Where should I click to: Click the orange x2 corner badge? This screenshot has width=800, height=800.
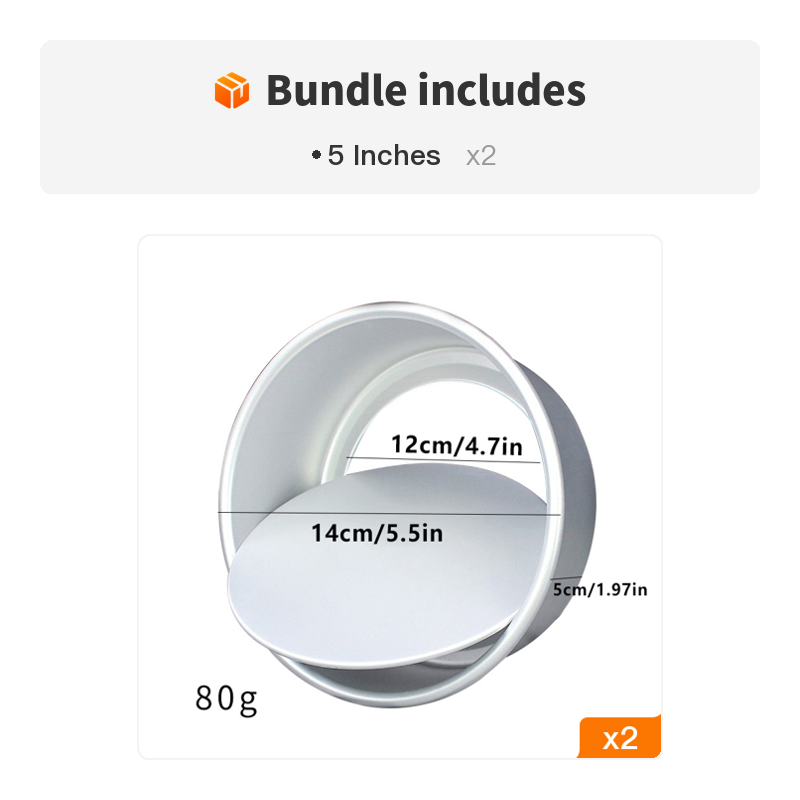pyautogui.click(x=621, y=738)
